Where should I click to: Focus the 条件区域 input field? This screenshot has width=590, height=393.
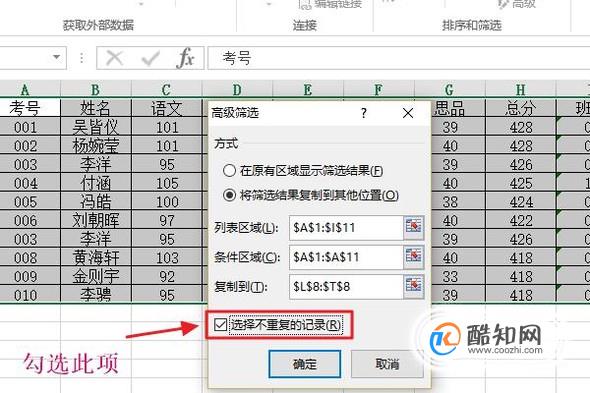pyautogui.click(x=346, y=257)
